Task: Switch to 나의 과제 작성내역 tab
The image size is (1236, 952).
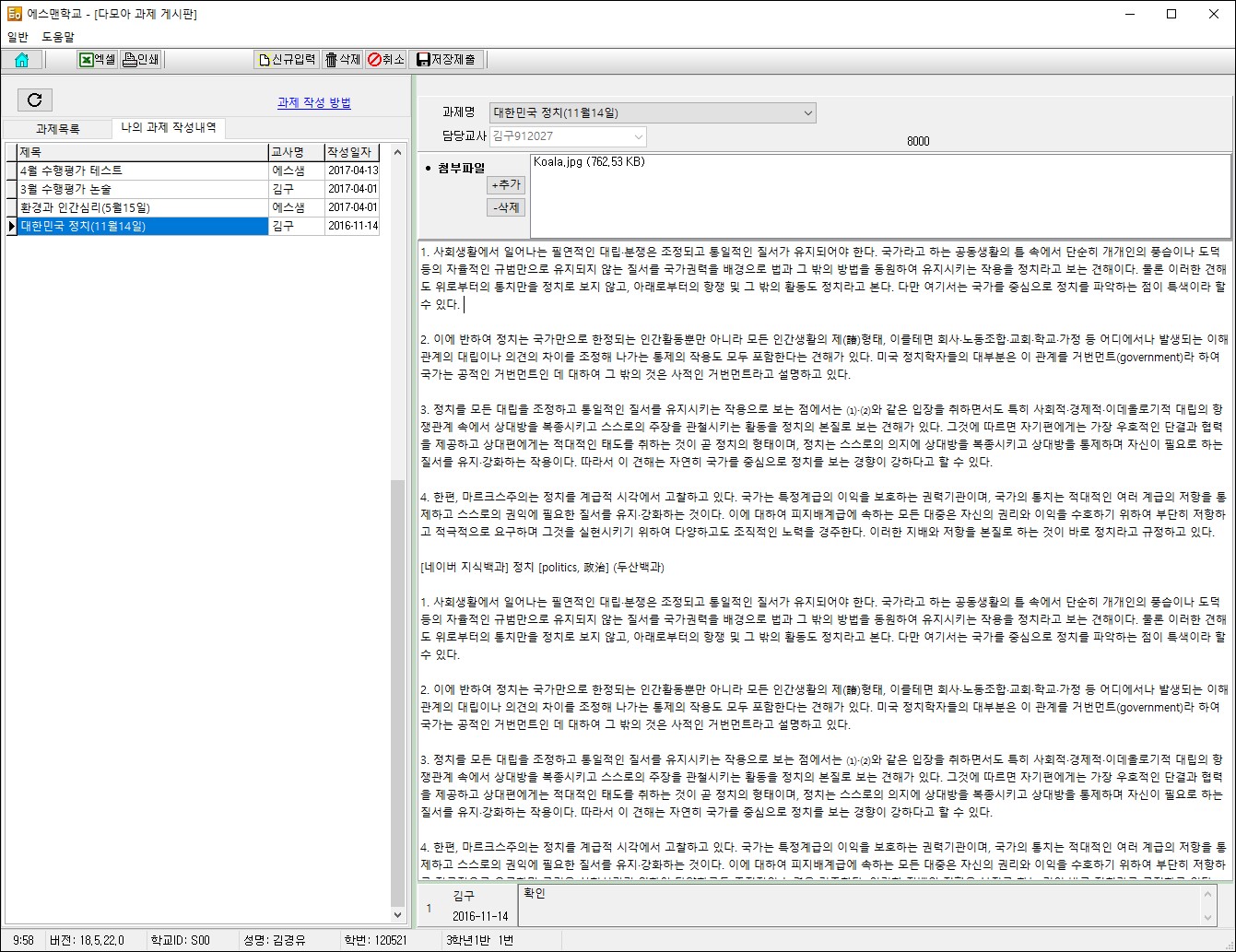Action: coord(169,128)
